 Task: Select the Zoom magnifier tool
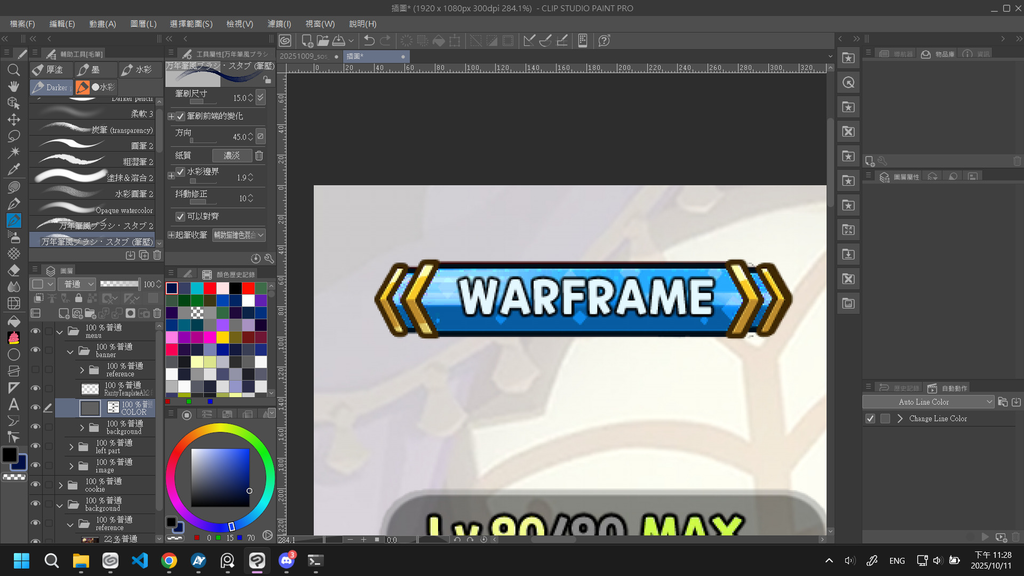14,70
